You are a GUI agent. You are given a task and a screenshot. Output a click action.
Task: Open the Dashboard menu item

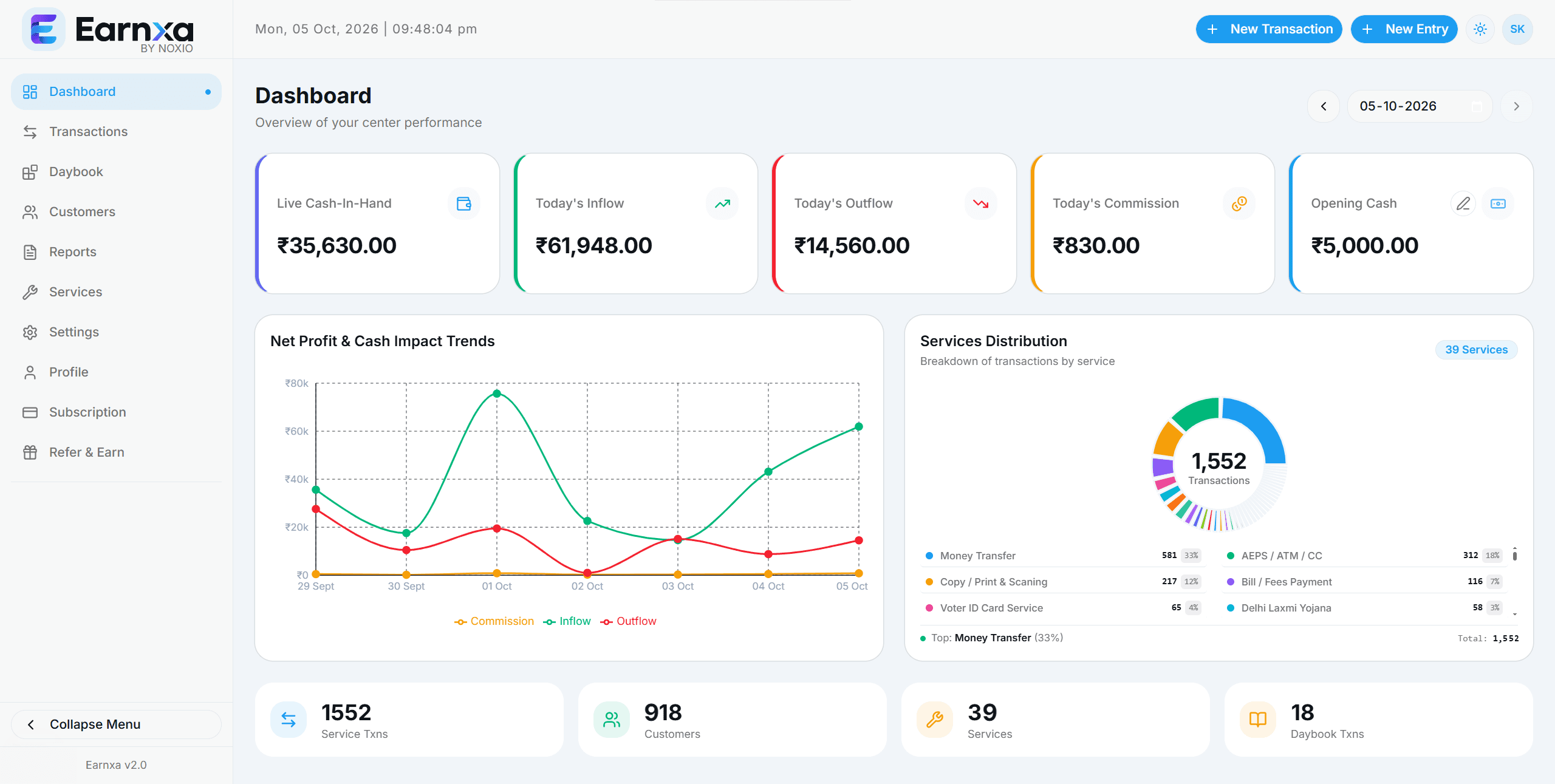[116, 92]
